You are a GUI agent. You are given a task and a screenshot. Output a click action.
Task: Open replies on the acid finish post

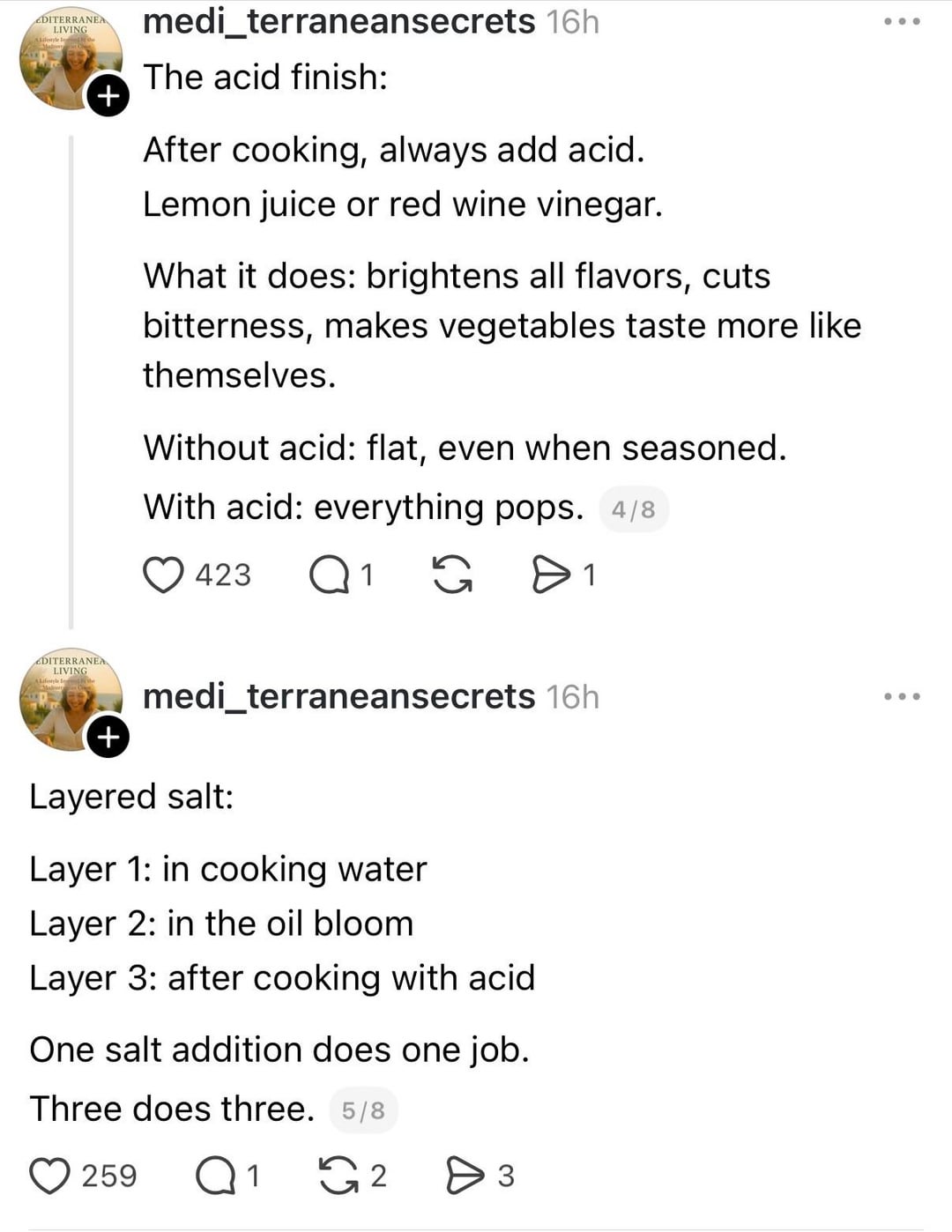[330, 575]
